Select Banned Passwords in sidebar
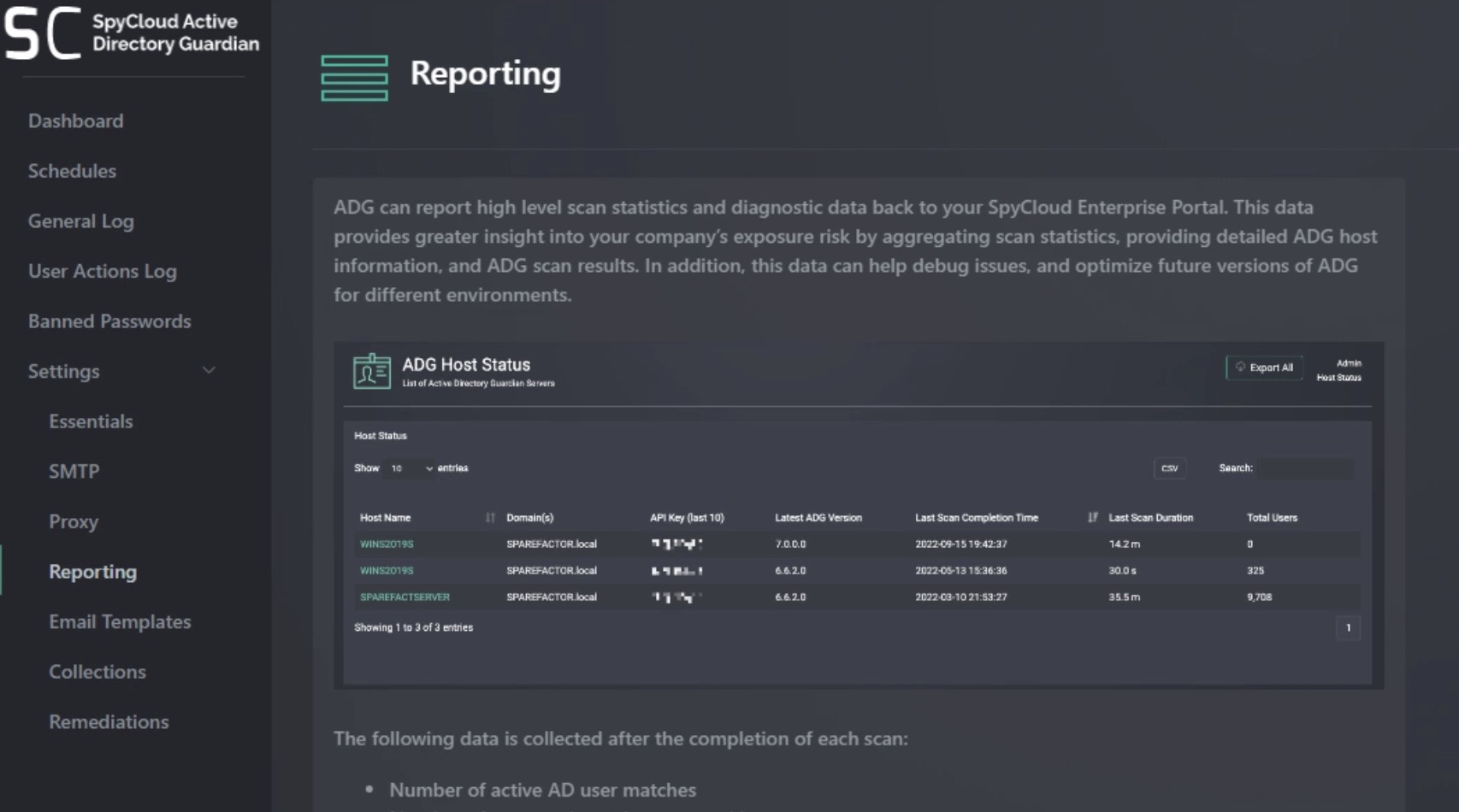The width and height of the screenshot is (1459, 812). point(109,321)
